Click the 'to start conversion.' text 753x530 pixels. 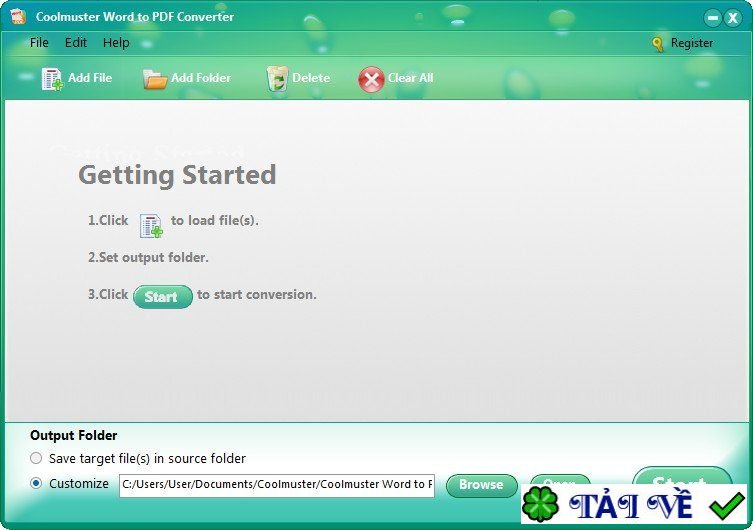tap(257, 294)
